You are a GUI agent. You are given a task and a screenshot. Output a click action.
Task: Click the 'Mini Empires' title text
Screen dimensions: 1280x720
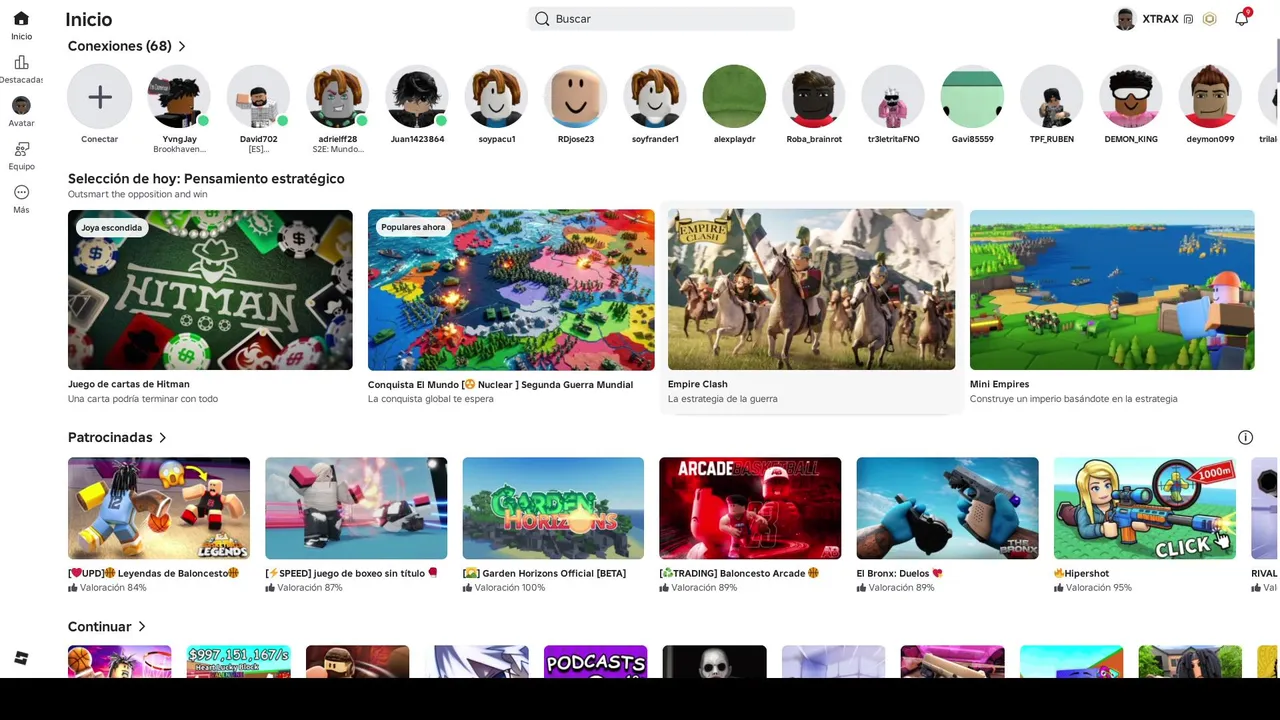[x=999, y=384]
